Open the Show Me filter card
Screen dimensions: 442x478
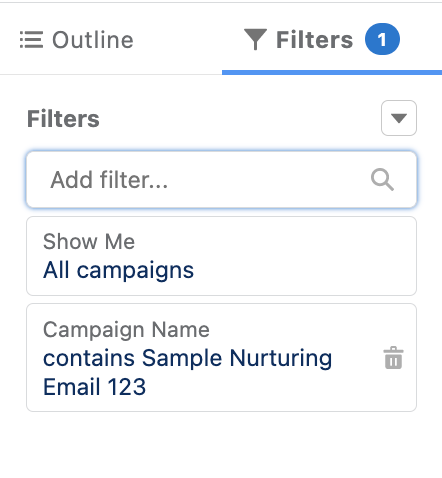pos(221,256)
